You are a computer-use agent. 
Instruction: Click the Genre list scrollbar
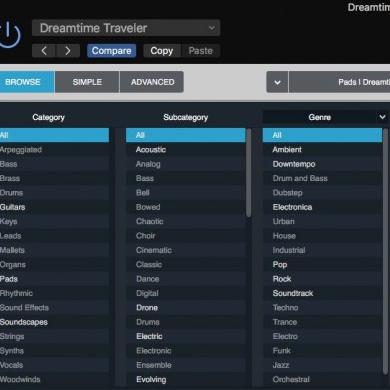[385, 252]
